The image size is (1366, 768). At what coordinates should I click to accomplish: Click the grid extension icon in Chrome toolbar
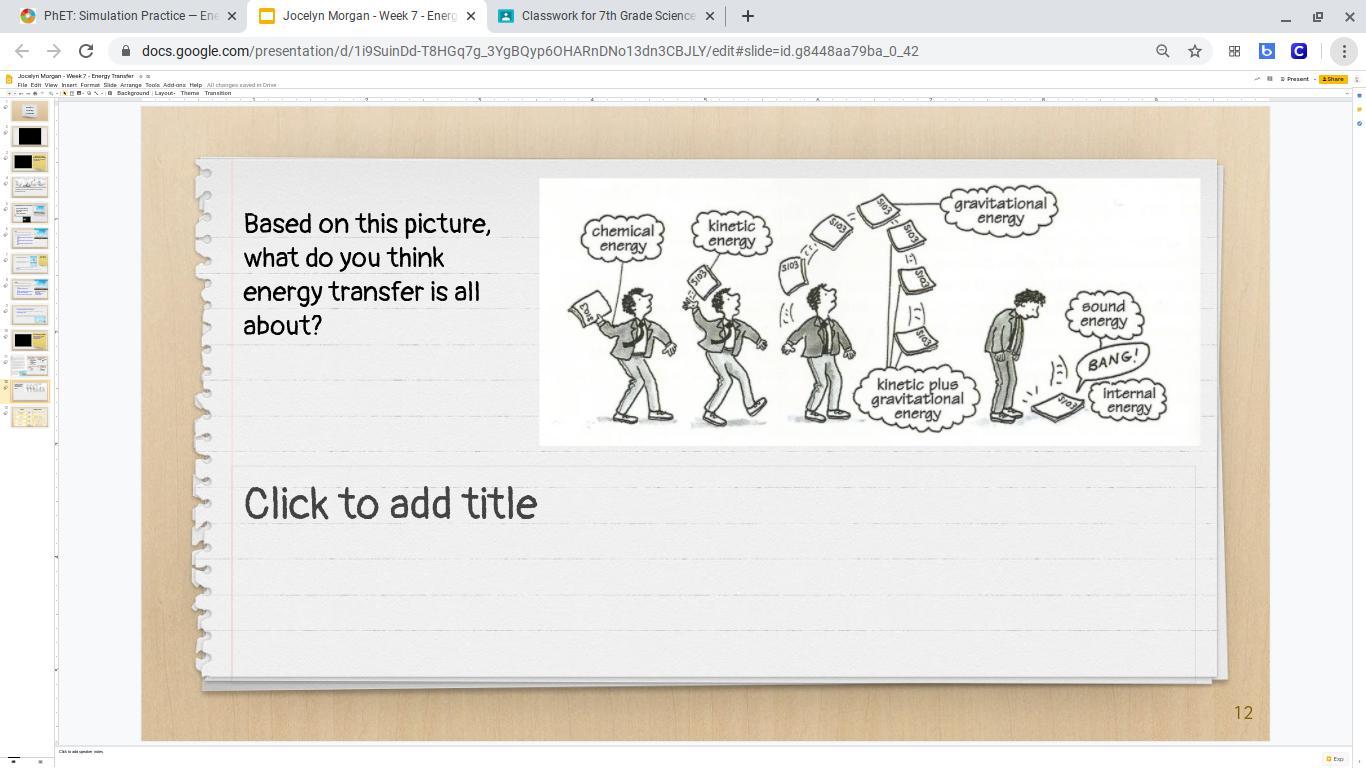tap(1234, 51)
